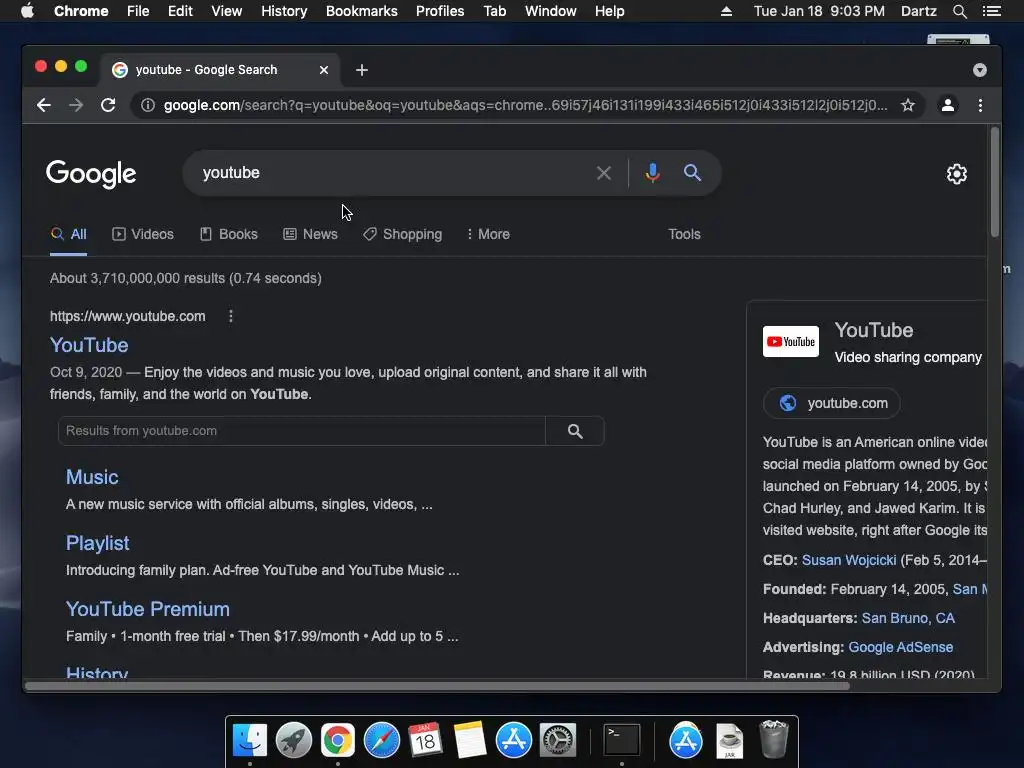The width and height of the screenshot is (1024, 768).
Task: Click the search button in youtube.com sitelinks box
Action: (x=575, y=431)
